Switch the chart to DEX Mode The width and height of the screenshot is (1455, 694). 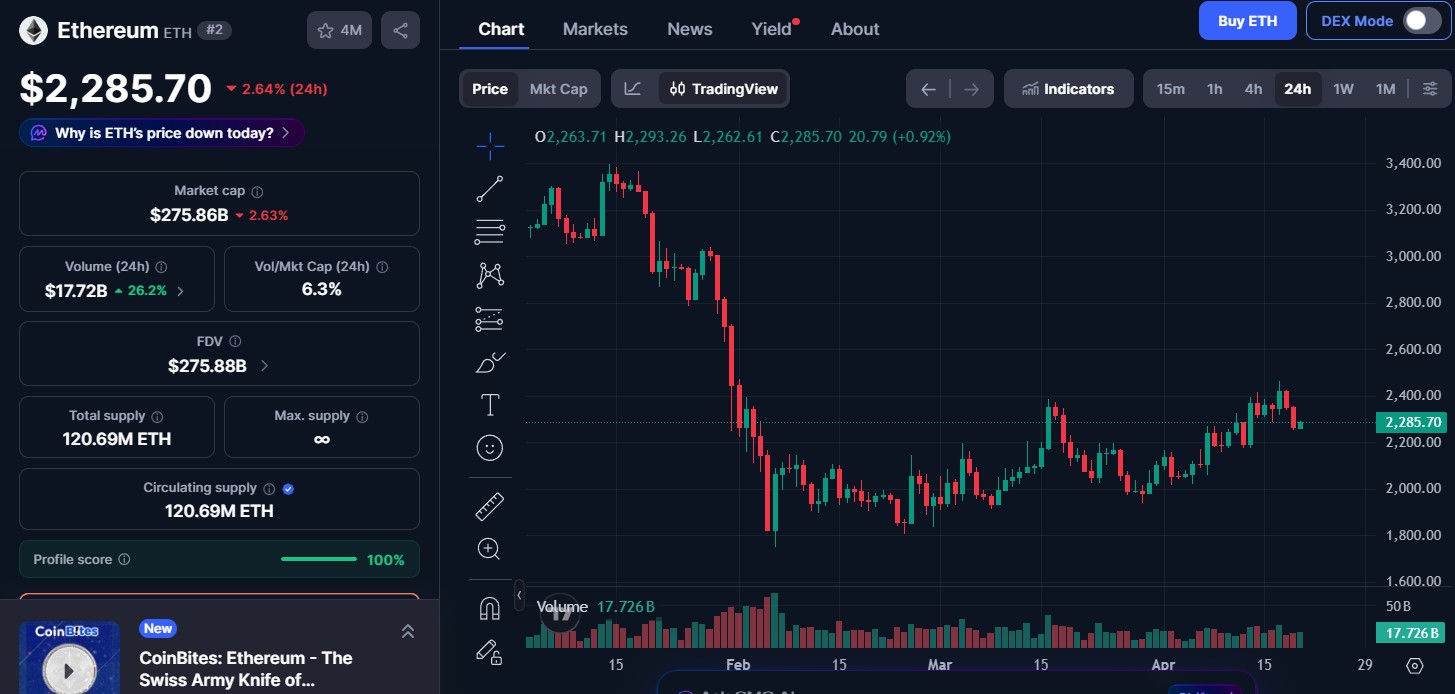pyautogui.click(x=1422, y=19)
